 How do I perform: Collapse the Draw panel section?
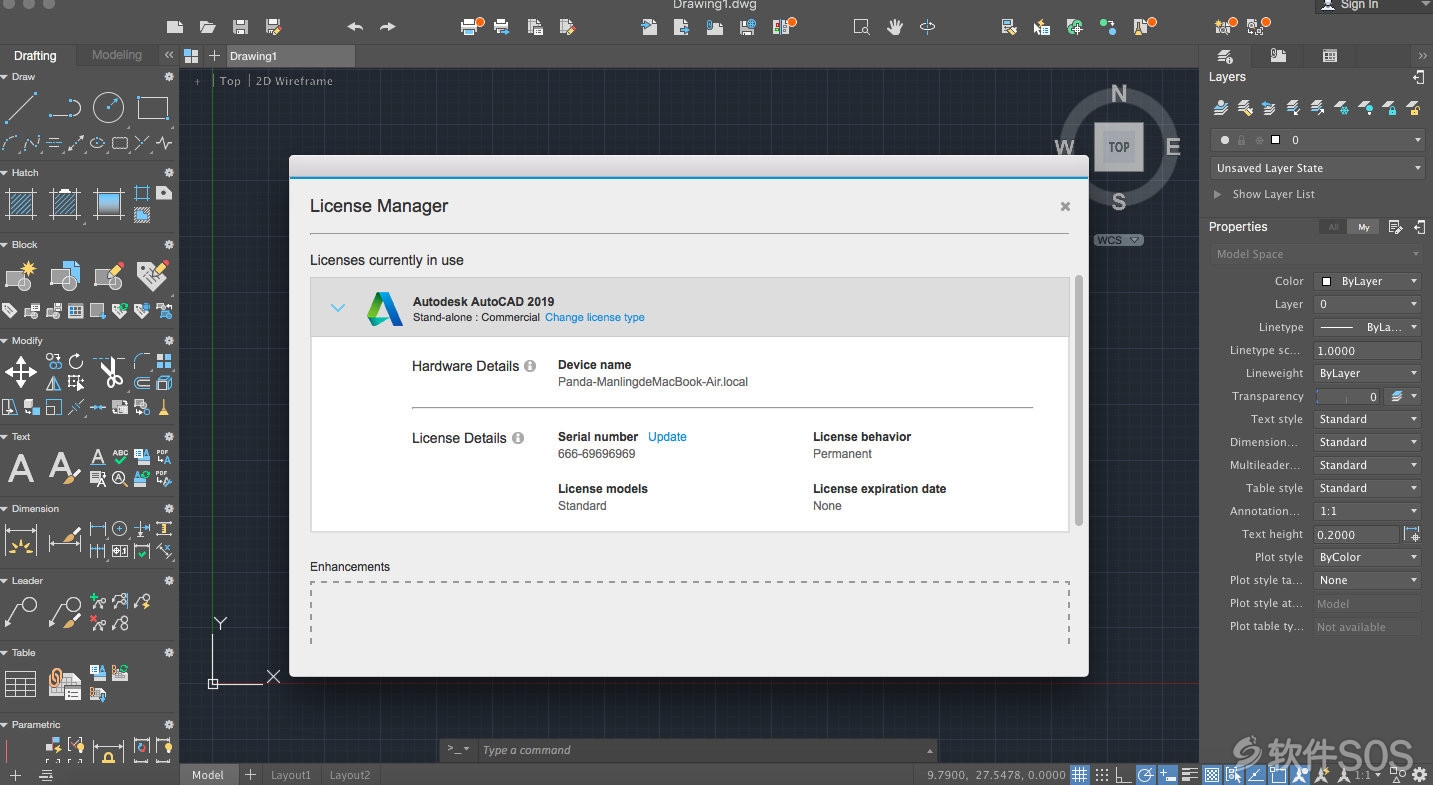point(6,77)
